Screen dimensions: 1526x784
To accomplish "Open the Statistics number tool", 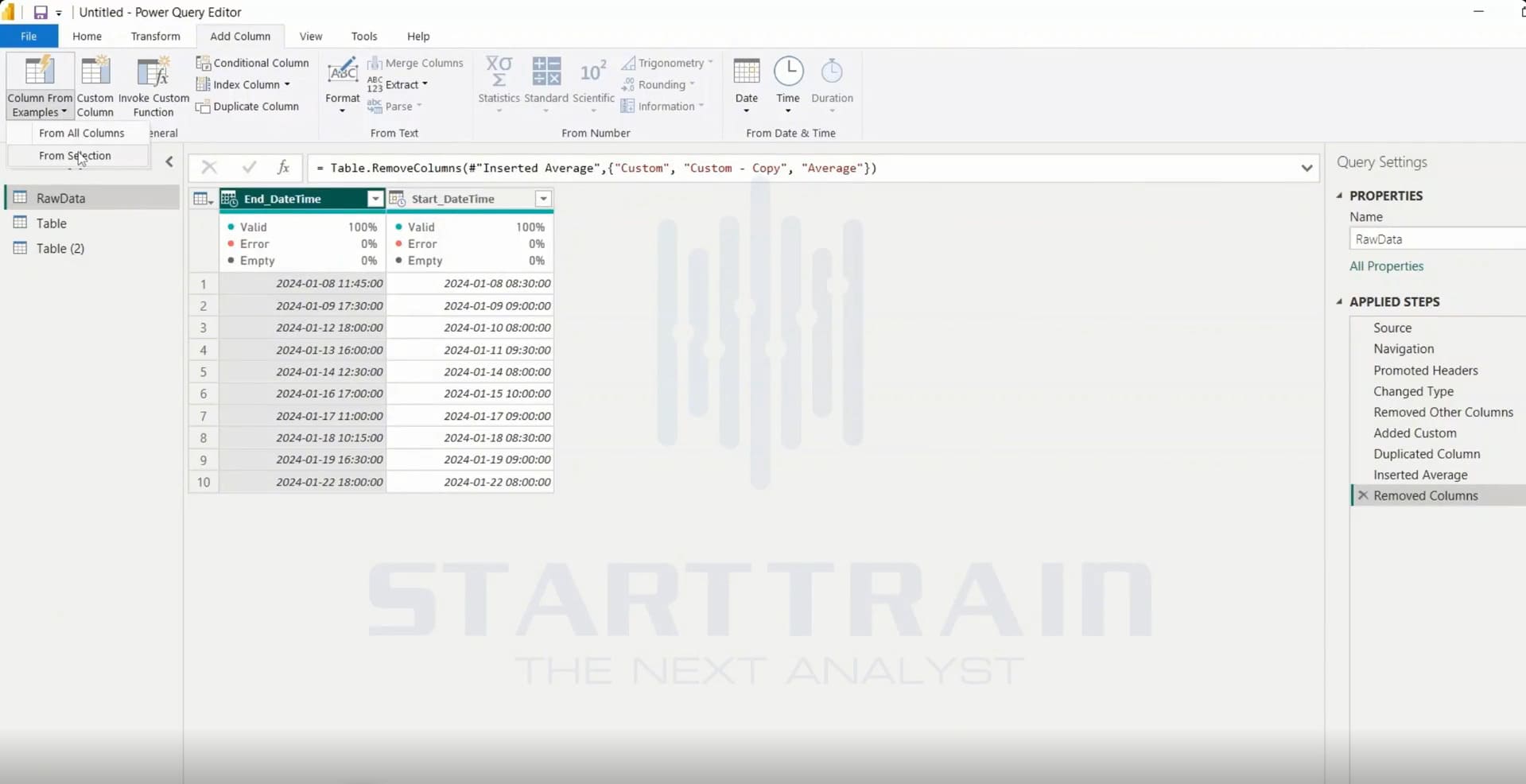I will click(499, 84).
